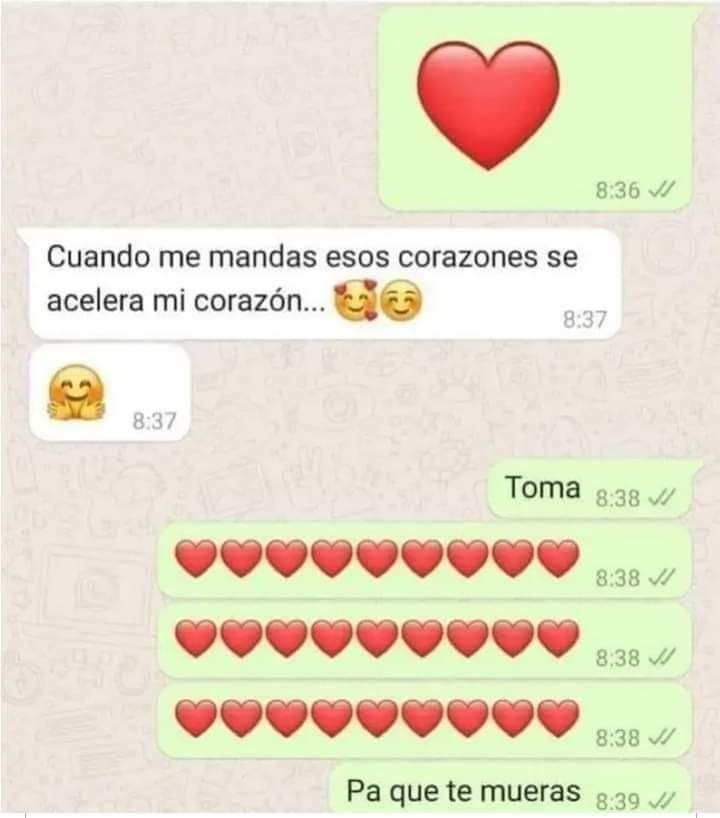Tap the smiling face with hearts emoji
This screenshot has height=818, width=720.
point(355,300)
